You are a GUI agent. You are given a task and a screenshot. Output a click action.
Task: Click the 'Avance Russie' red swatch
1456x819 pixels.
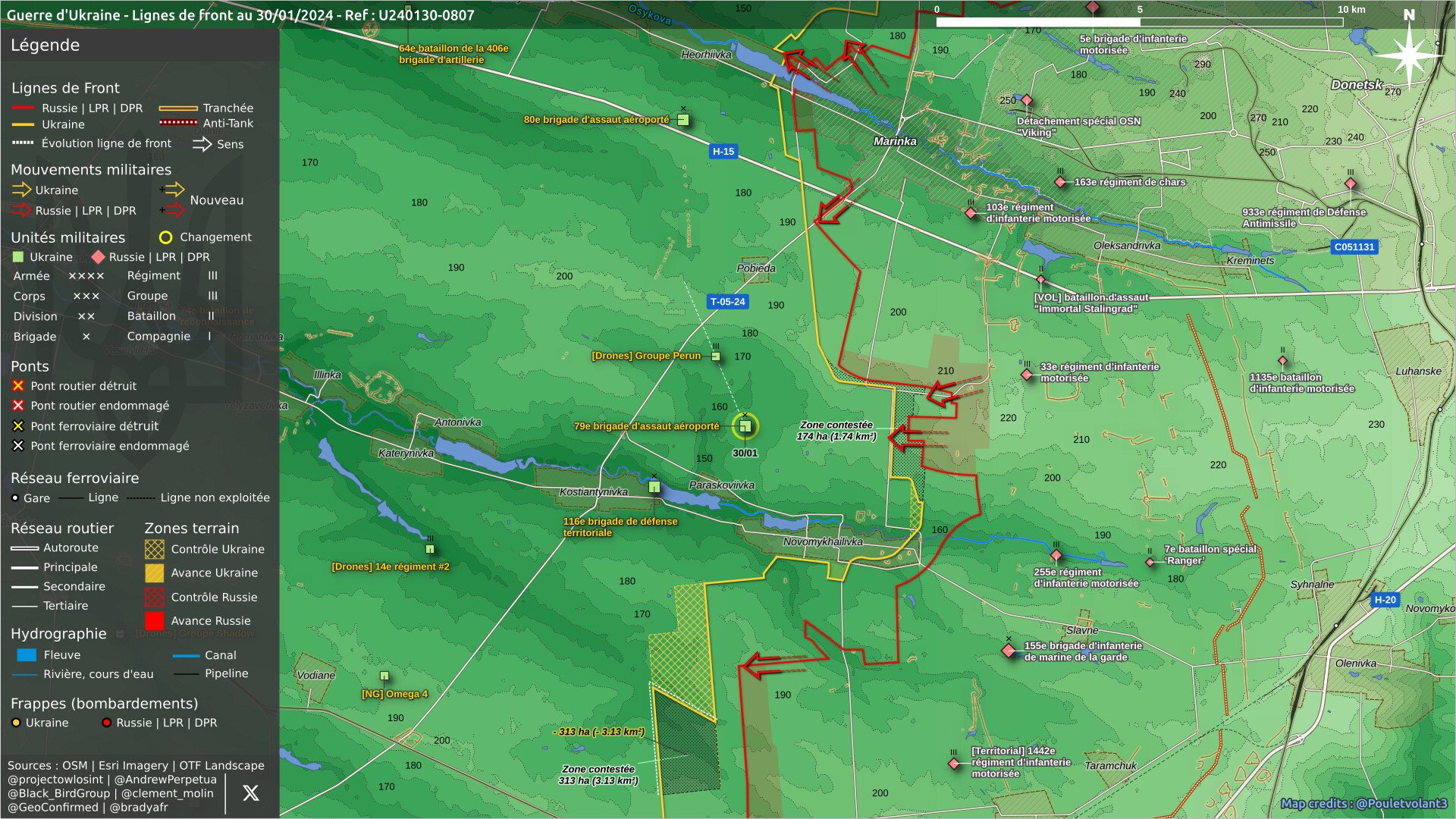155,620
